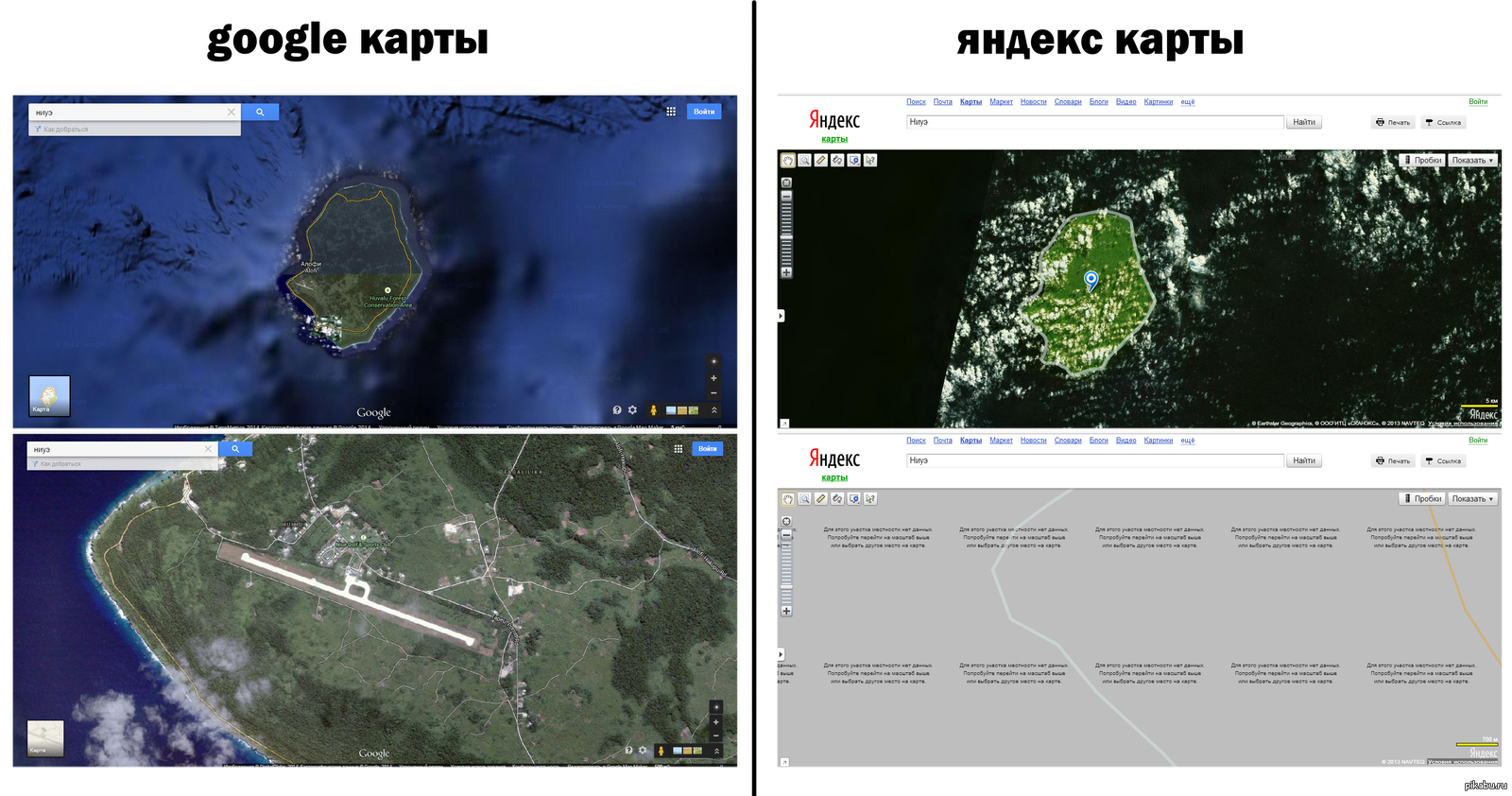Open Почта link in upper Yandex header
This screenshot has height=796, width=1512.
(943, 102)
